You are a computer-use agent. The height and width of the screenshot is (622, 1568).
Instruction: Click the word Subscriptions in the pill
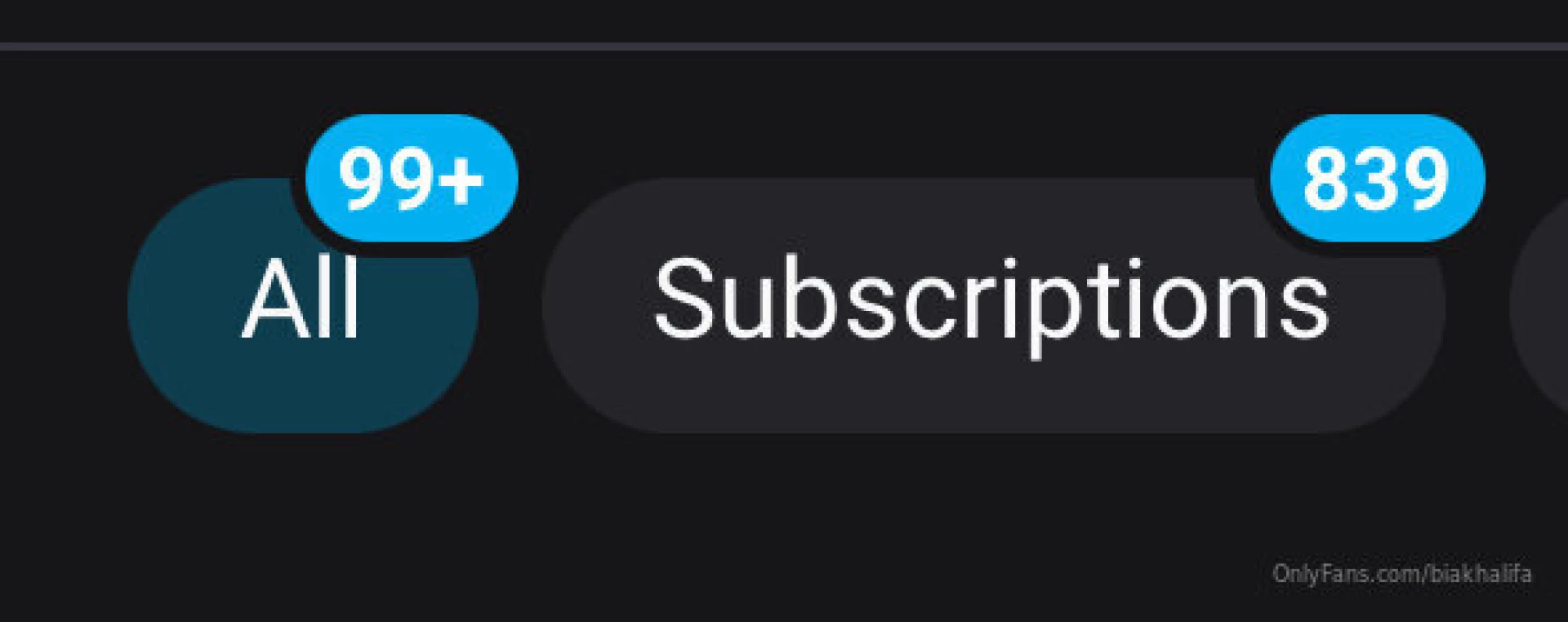[991, 305]
